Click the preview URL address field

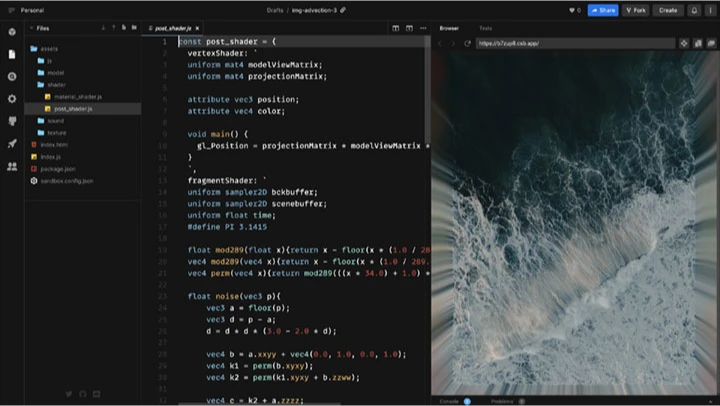[x=575, y=43]
